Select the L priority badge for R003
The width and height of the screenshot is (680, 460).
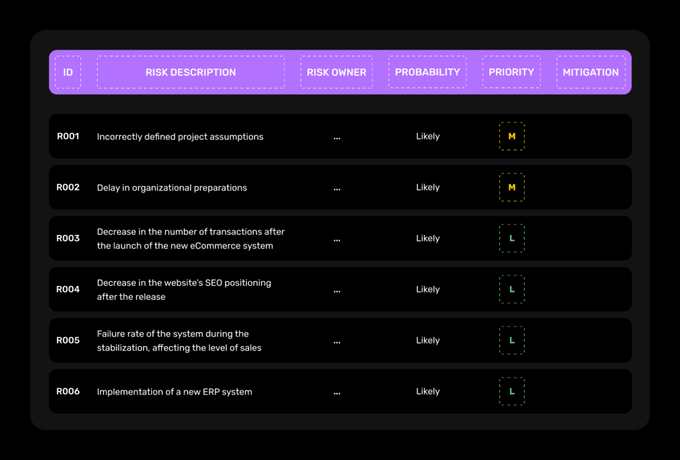coord(512,238)
